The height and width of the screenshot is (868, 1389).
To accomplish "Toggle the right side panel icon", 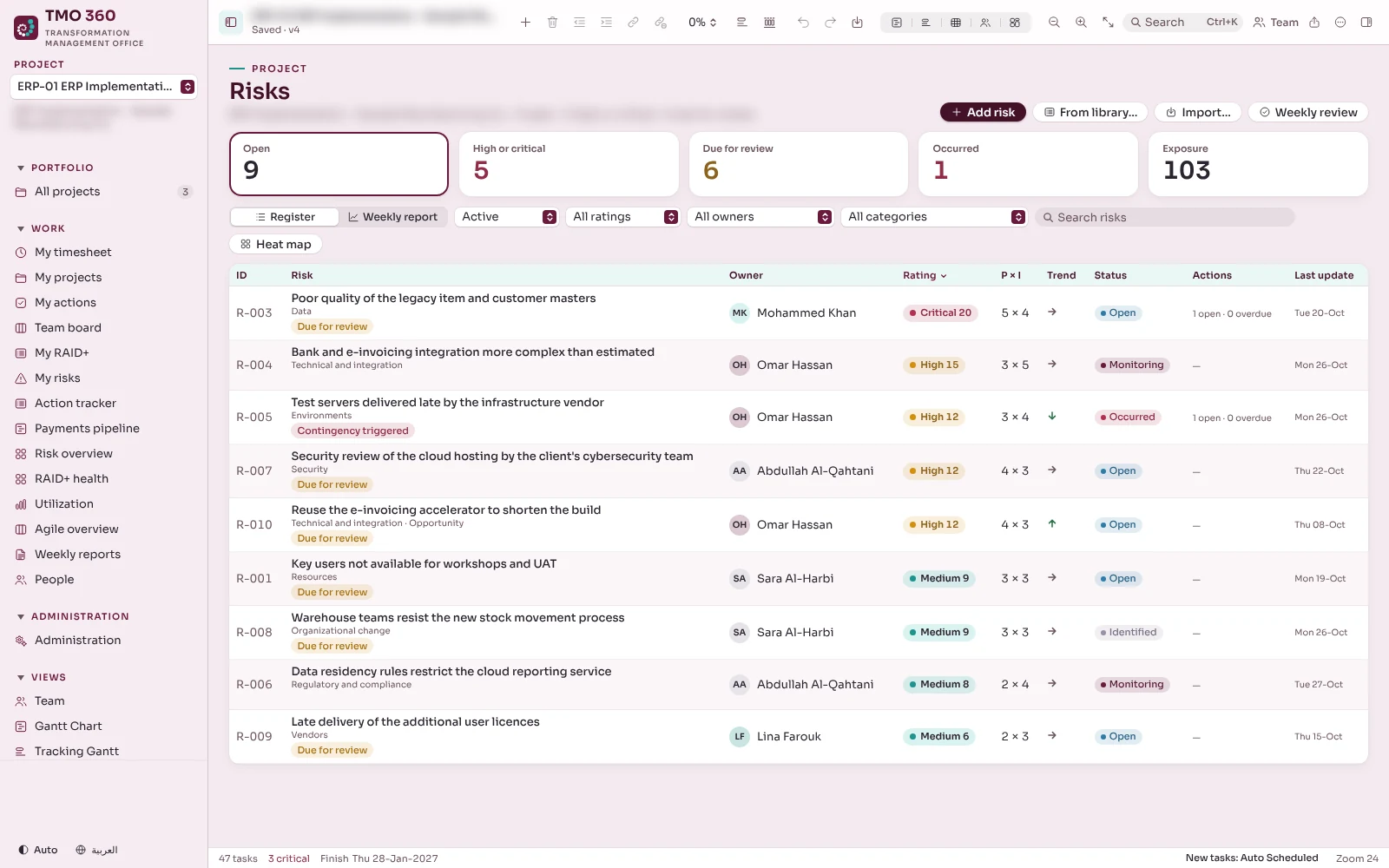I will click(1366, 23).
